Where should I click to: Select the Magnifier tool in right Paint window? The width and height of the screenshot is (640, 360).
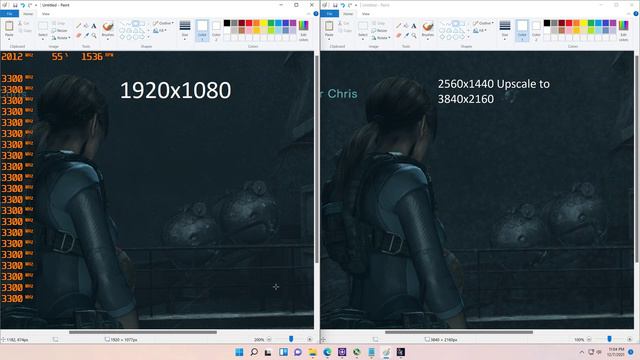pos(414,36)
